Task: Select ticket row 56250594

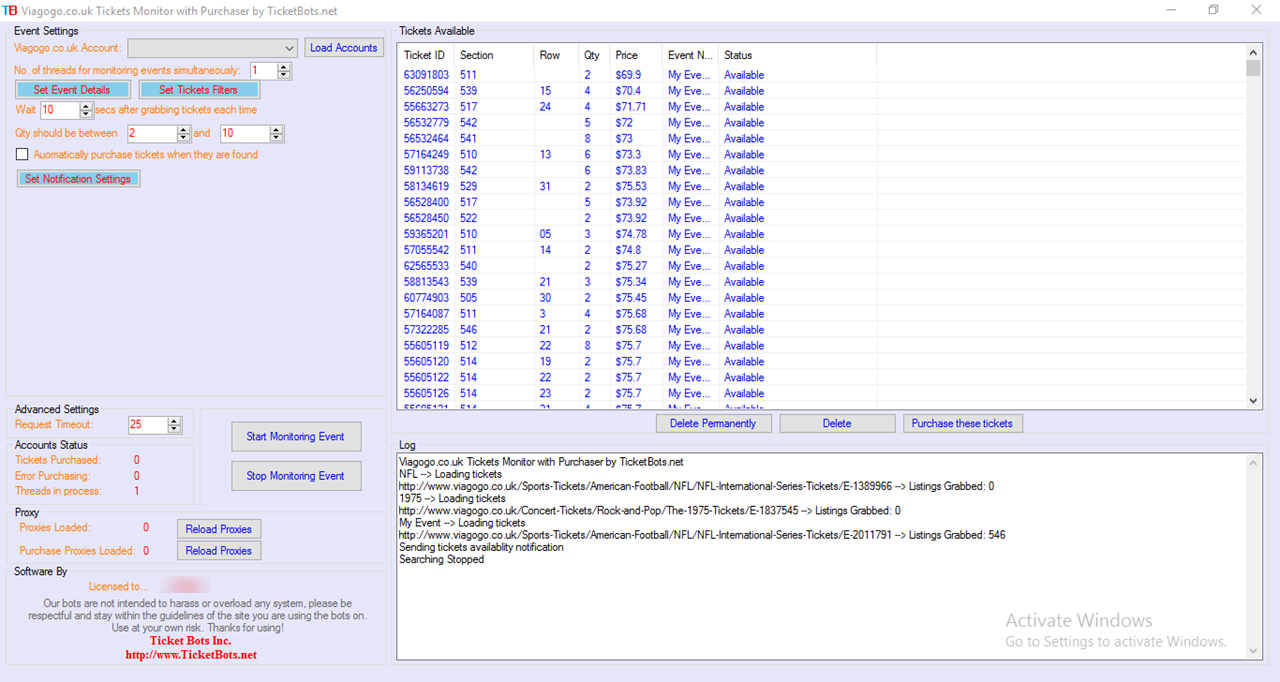Action: click(x=822, y=91)
